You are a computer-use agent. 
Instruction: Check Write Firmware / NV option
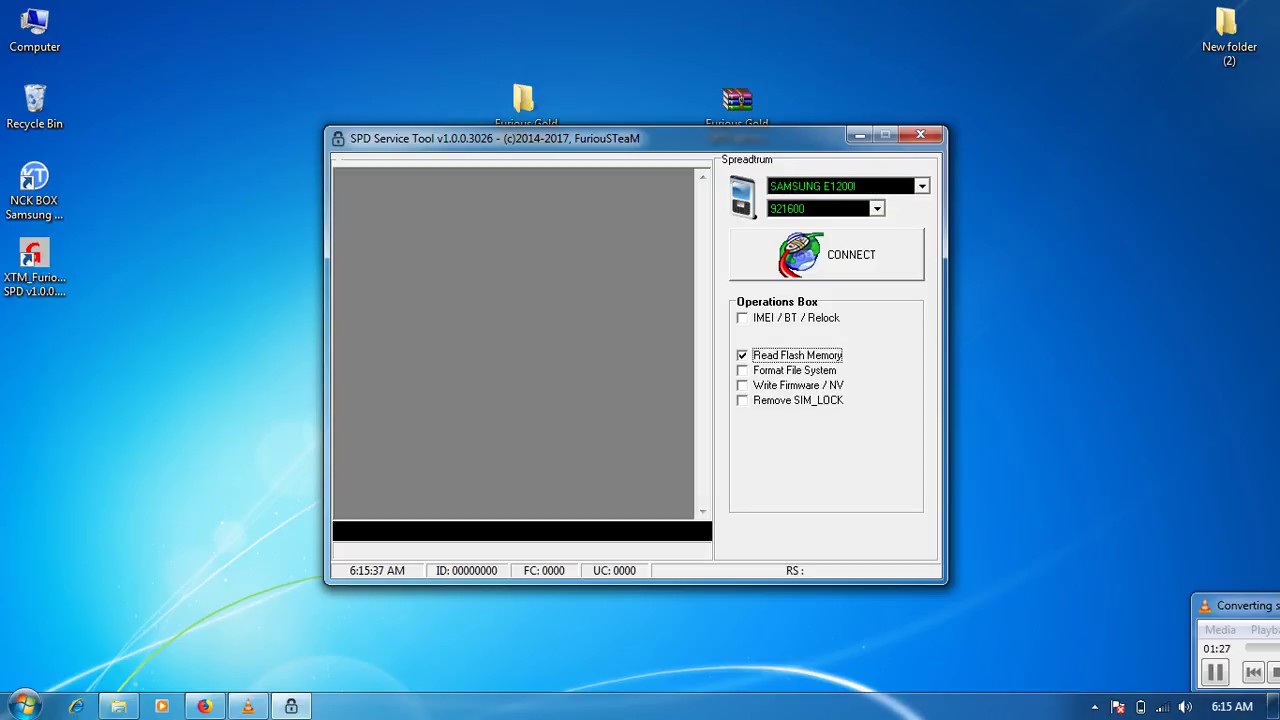[x=742, y=385]
